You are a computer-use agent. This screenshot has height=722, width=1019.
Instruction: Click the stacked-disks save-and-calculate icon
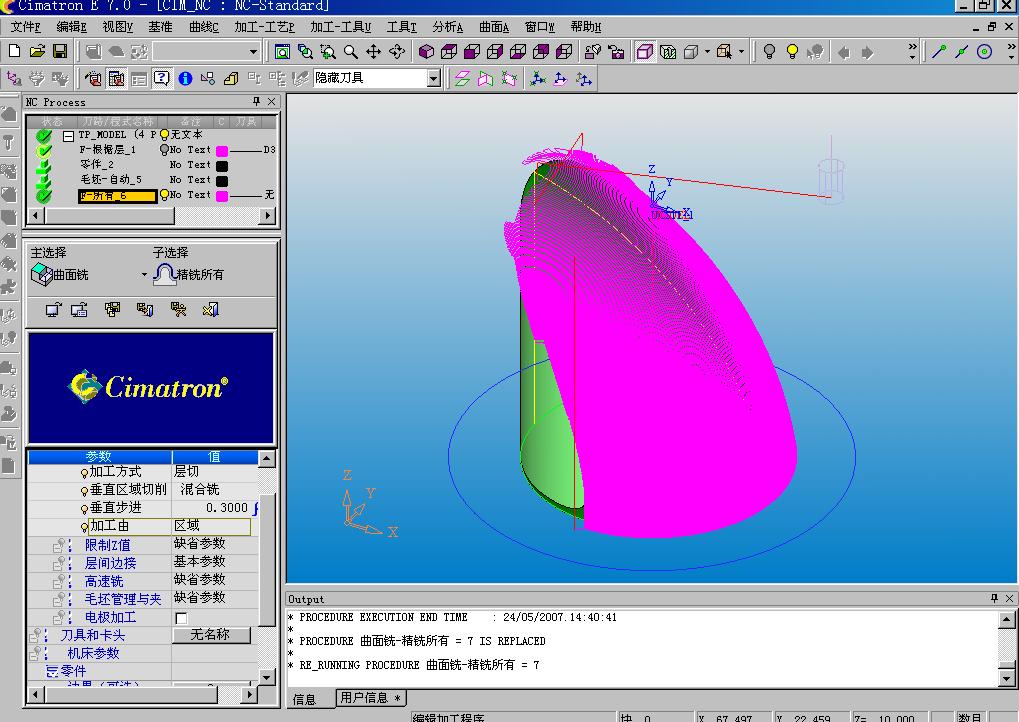coord(112,309)
